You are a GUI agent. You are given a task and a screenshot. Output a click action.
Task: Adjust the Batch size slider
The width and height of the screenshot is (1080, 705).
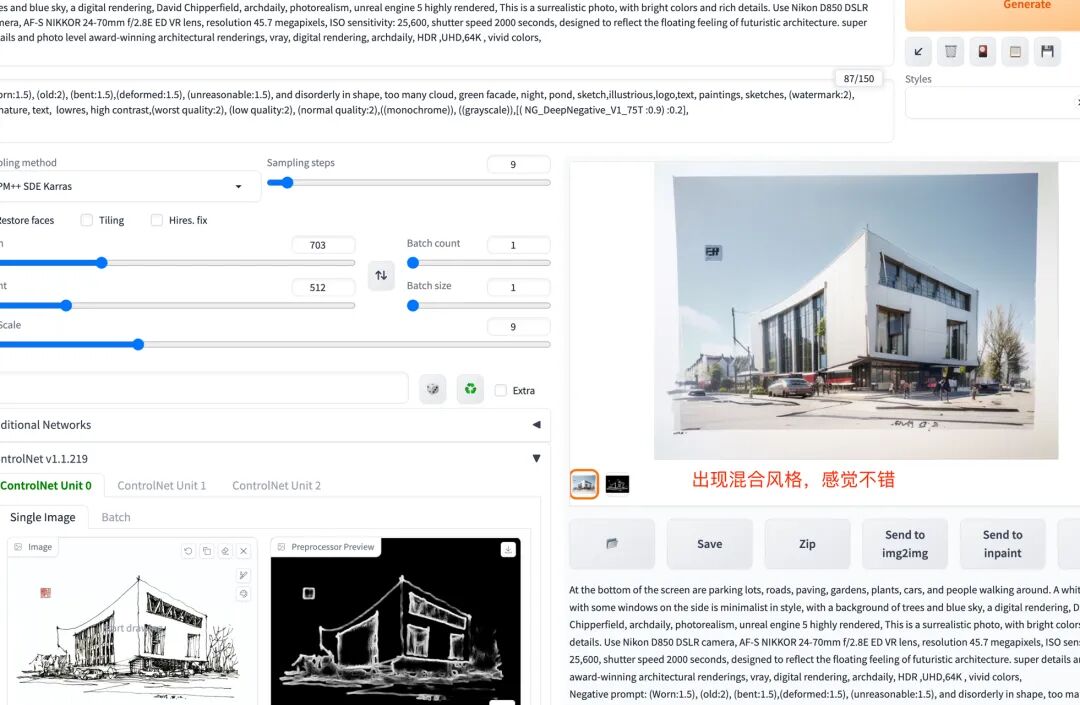[x=479, y=305]
